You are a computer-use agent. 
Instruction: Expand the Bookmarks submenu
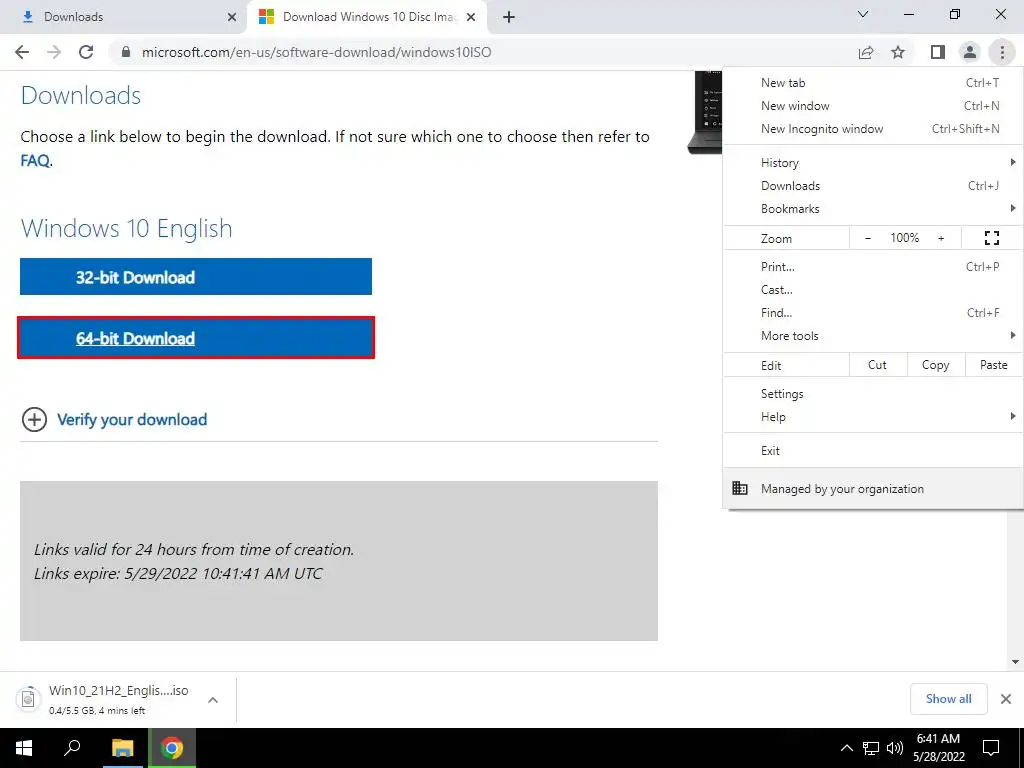tap(873, 209)
